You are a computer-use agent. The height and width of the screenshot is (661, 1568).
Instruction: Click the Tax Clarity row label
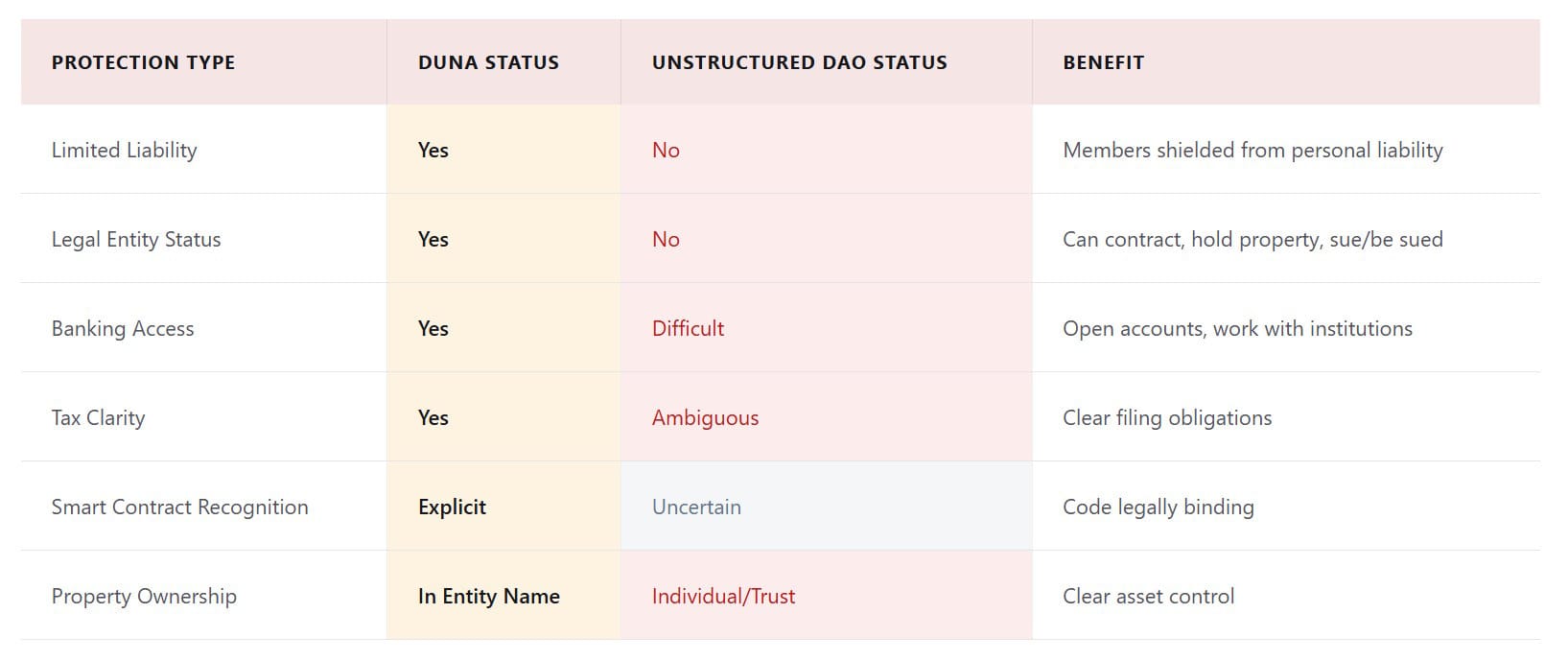pos(98,417)
